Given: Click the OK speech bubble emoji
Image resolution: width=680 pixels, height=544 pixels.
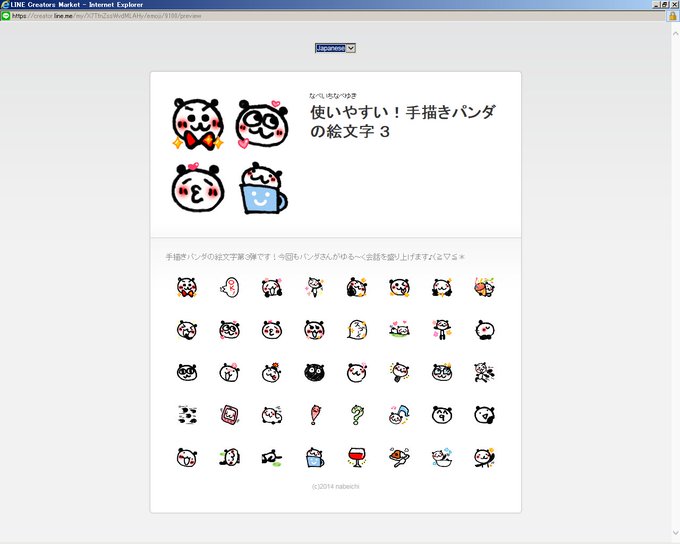Looking at the screenshot, I should pyautogui.click(x=229, y=287).
